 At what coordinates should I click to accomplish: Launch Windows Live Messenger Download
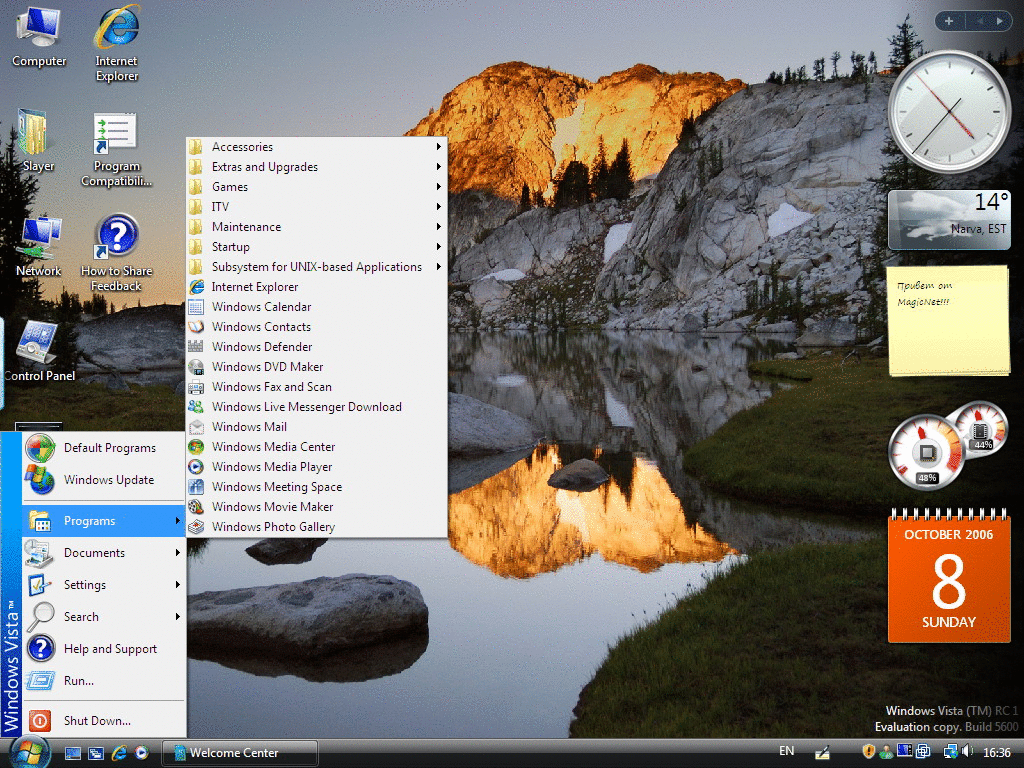pyautogui.click(x=317, y=407)
